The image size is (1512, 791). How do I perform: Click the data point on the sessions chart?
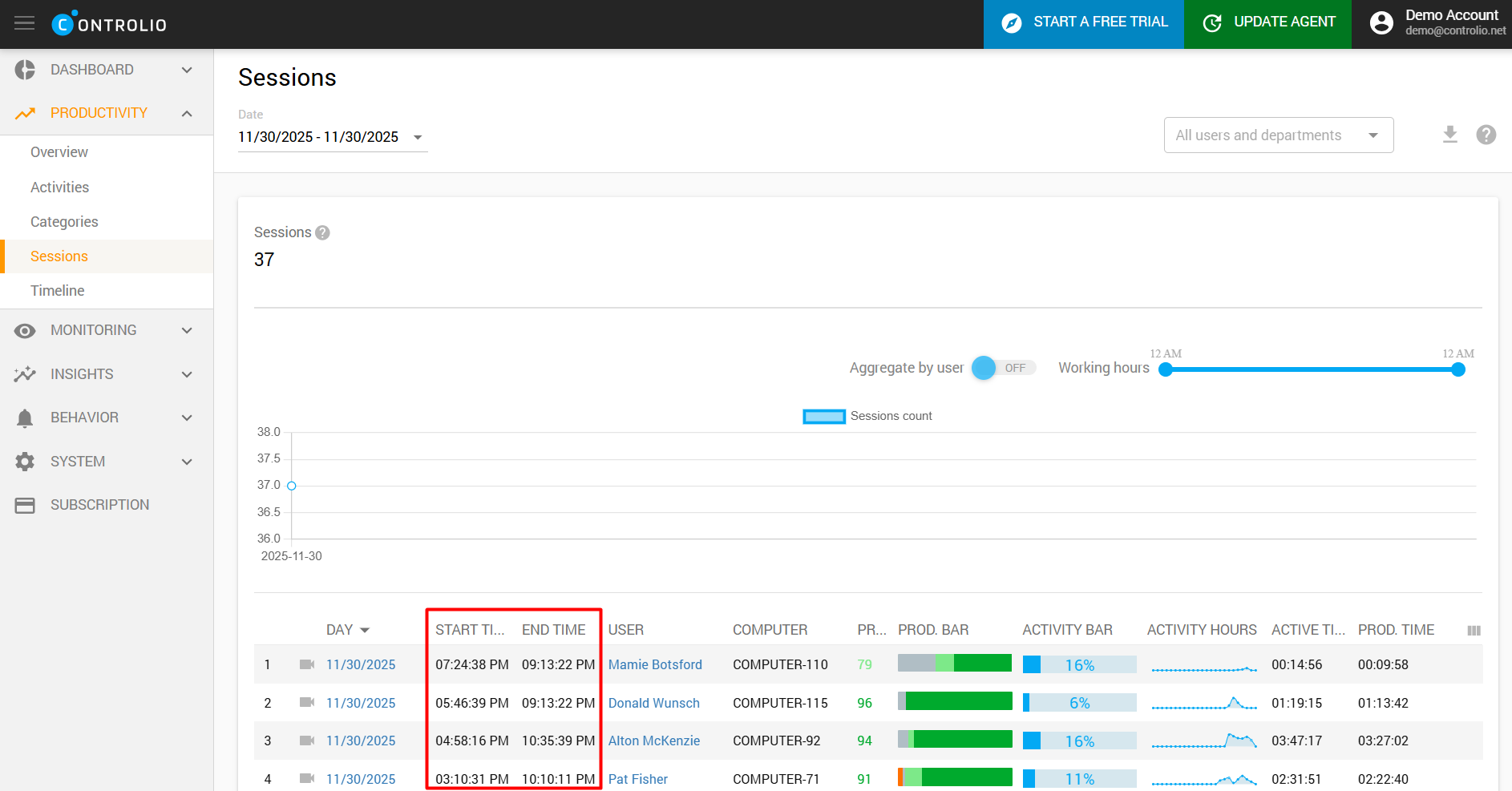(x=292, y=486)
